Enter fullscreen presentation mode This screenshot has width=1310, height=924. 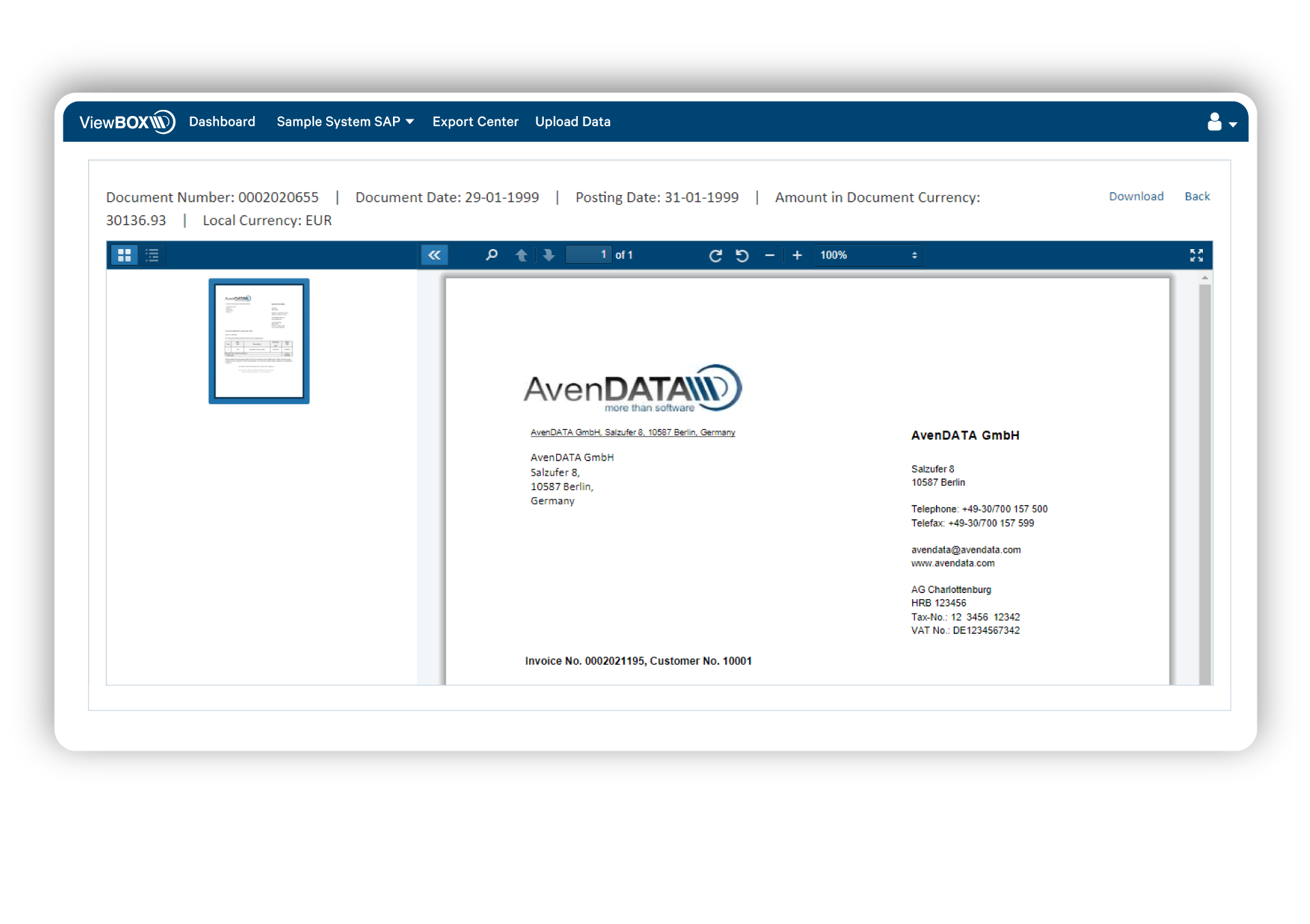tap(1197, 255)
